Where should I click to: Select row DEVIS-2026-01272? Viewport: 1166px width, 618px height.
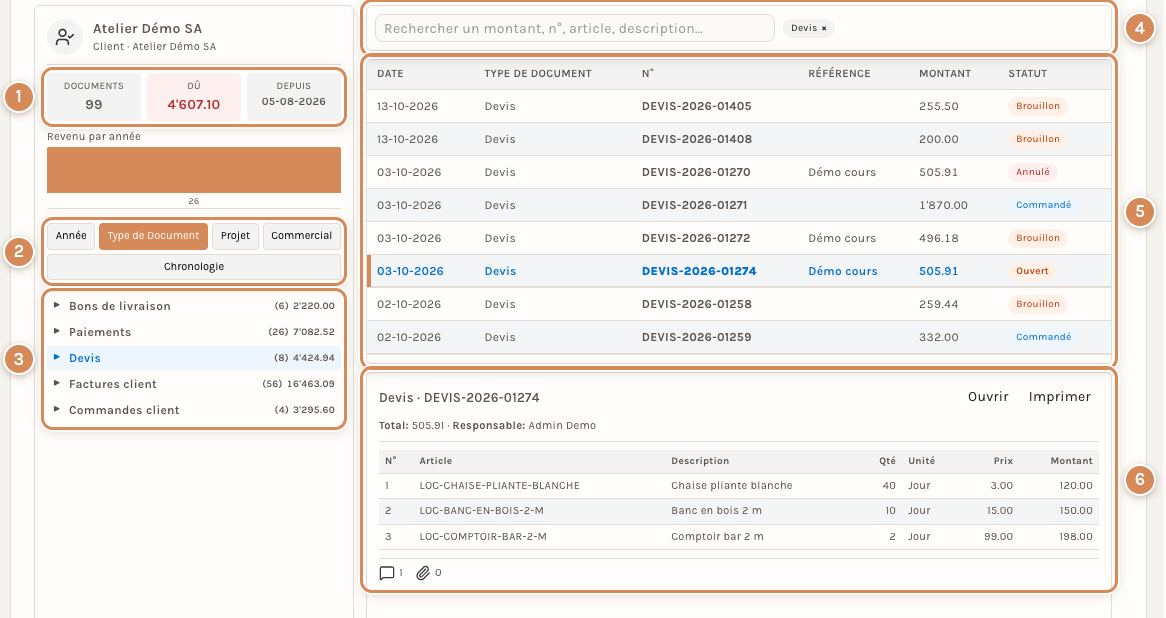click(x=739, y=238)
